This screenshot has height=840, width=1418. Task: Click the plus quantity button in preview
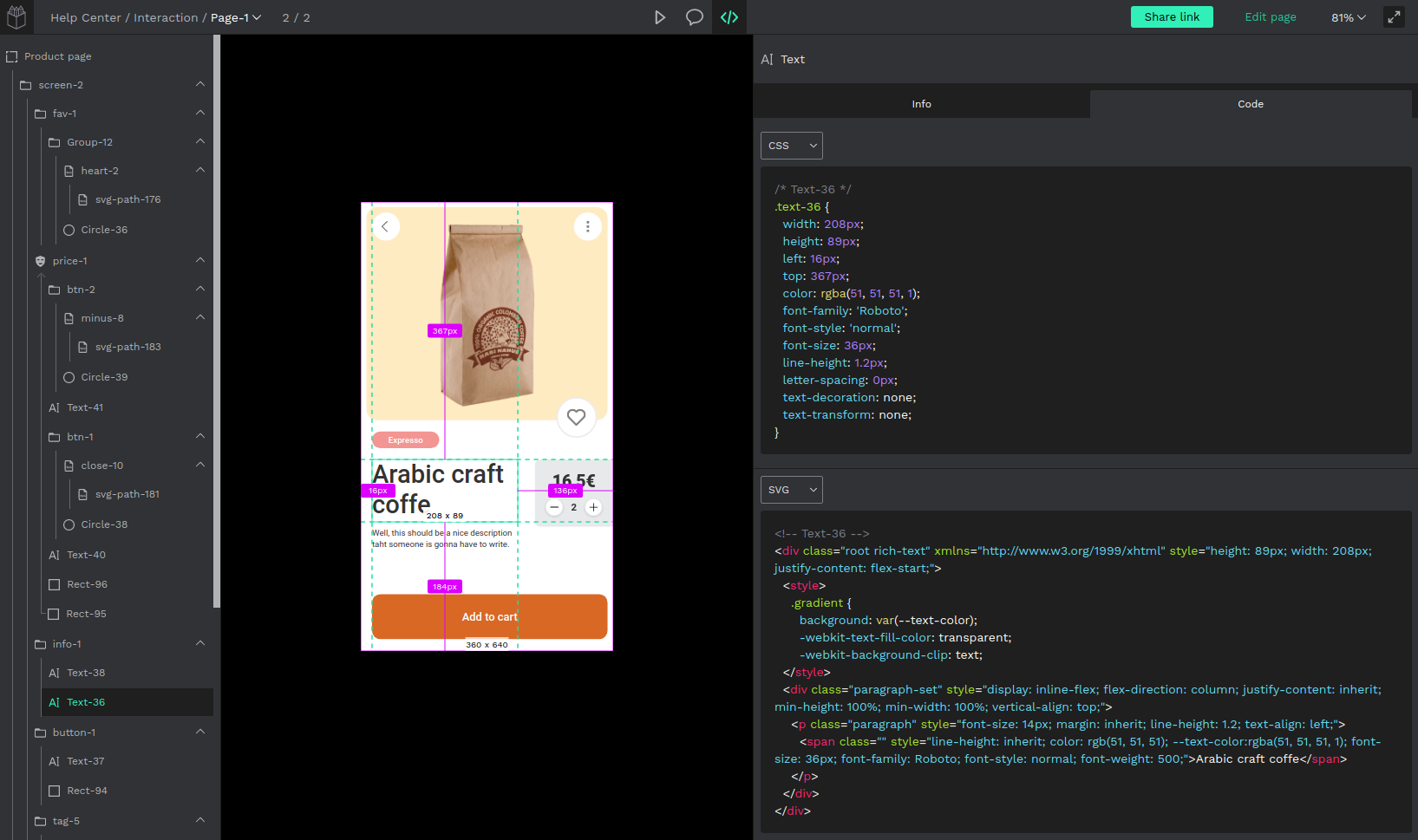(x=593, y=507)
